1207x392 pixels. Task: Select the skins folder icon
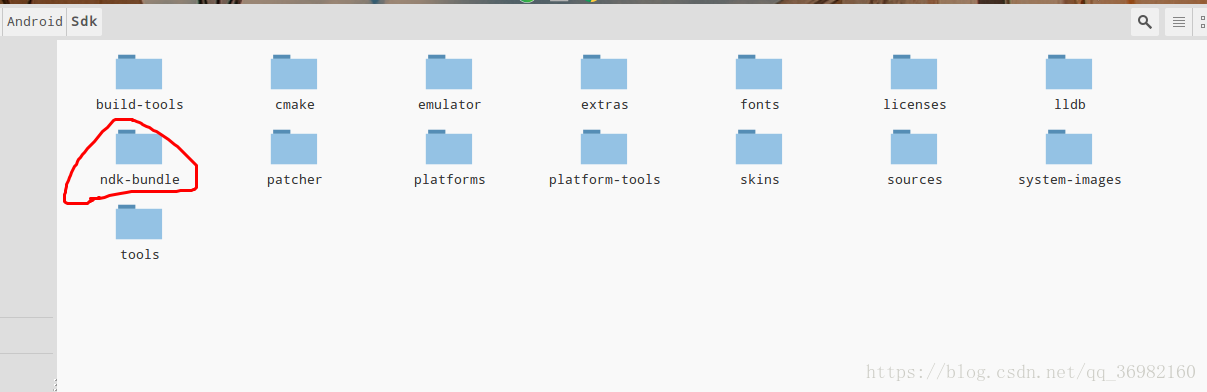[x=759, y=147]
